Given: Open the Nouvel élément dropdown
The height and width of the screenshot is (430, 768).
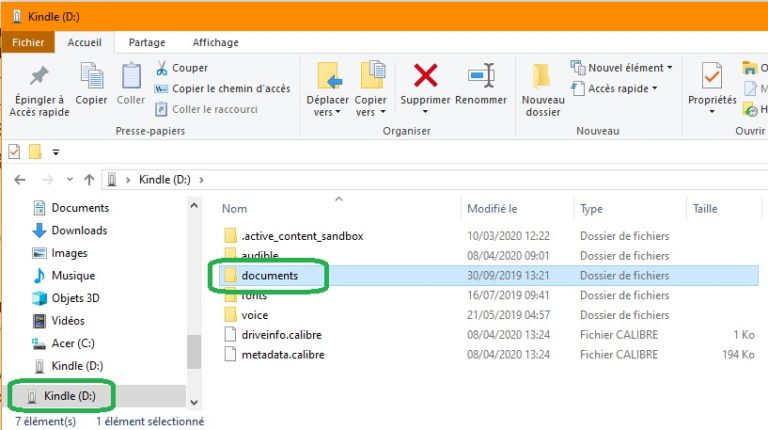Looking at the screenshot, I should pos(621,68).
